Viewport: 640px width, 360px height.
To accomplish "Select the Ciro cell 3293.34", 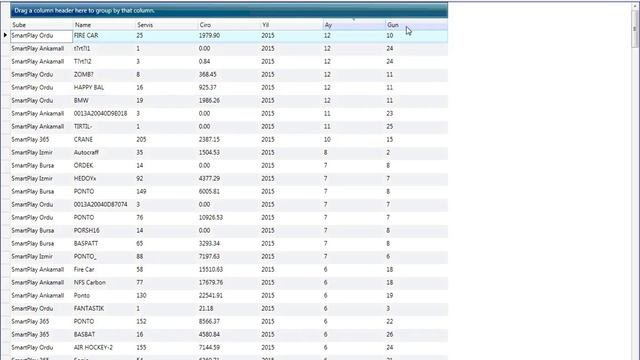I will click(229, 244).
